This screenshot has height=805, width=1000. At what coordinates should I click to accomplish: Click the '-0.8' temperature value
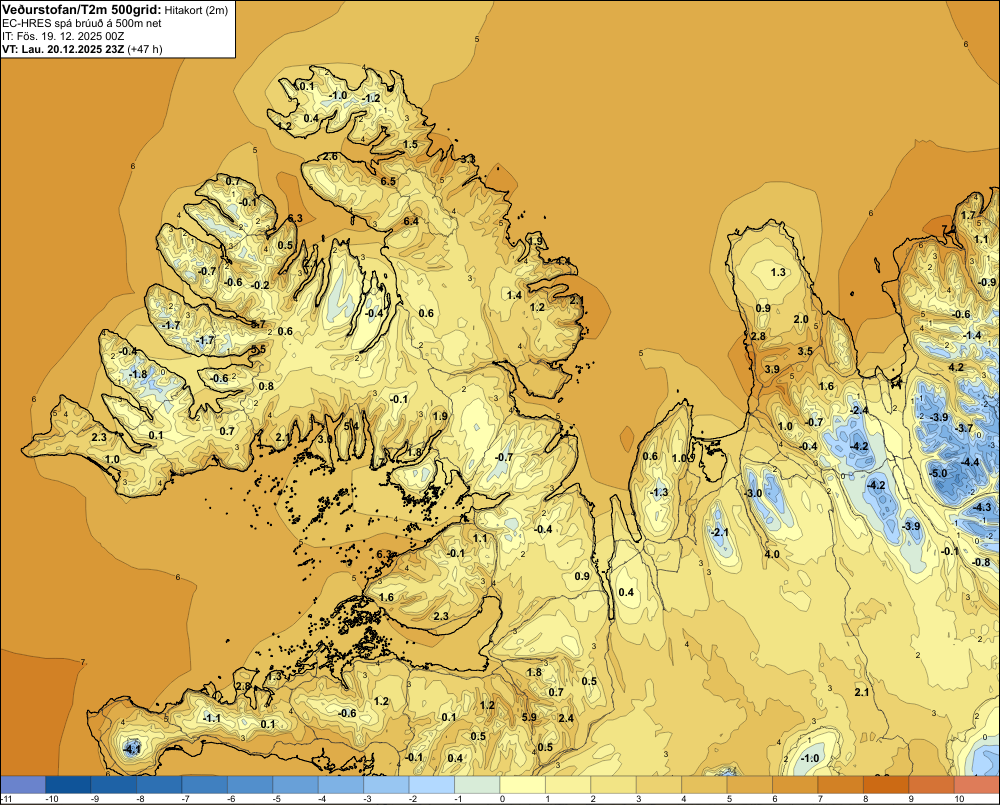point(981,562)
